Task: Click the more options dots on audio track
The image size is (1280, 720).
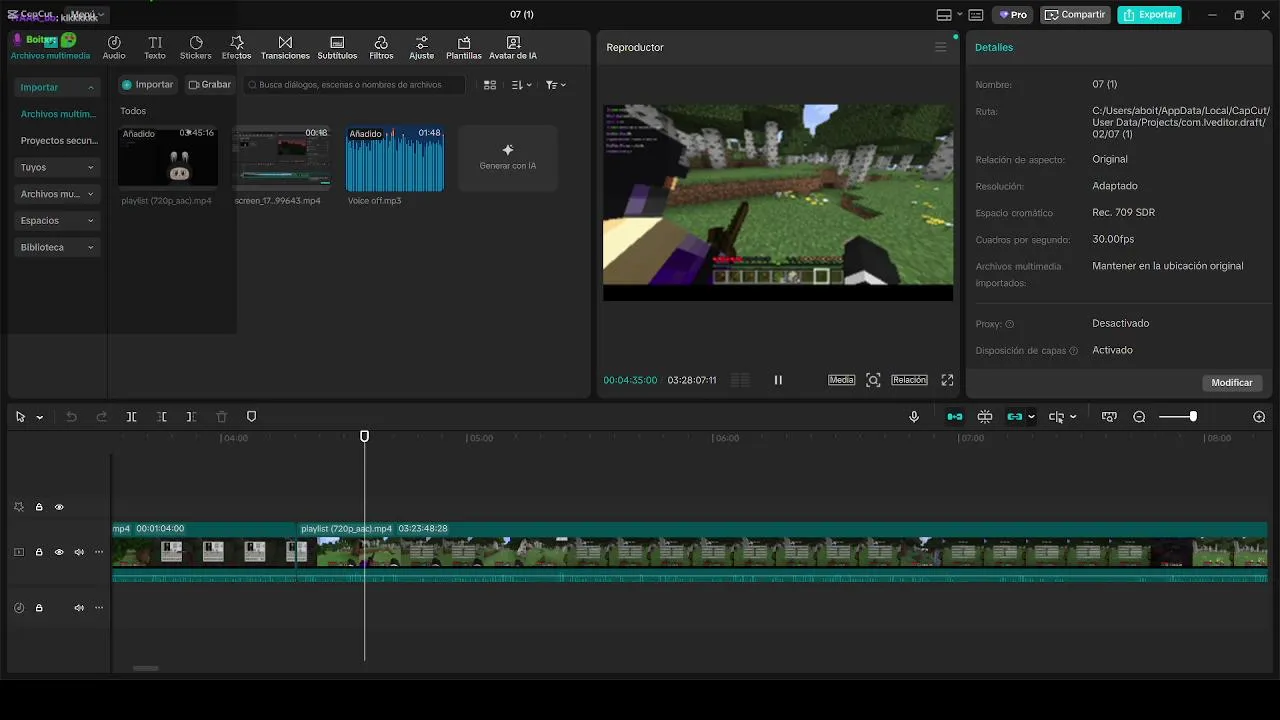Action: tap(99, 608)
